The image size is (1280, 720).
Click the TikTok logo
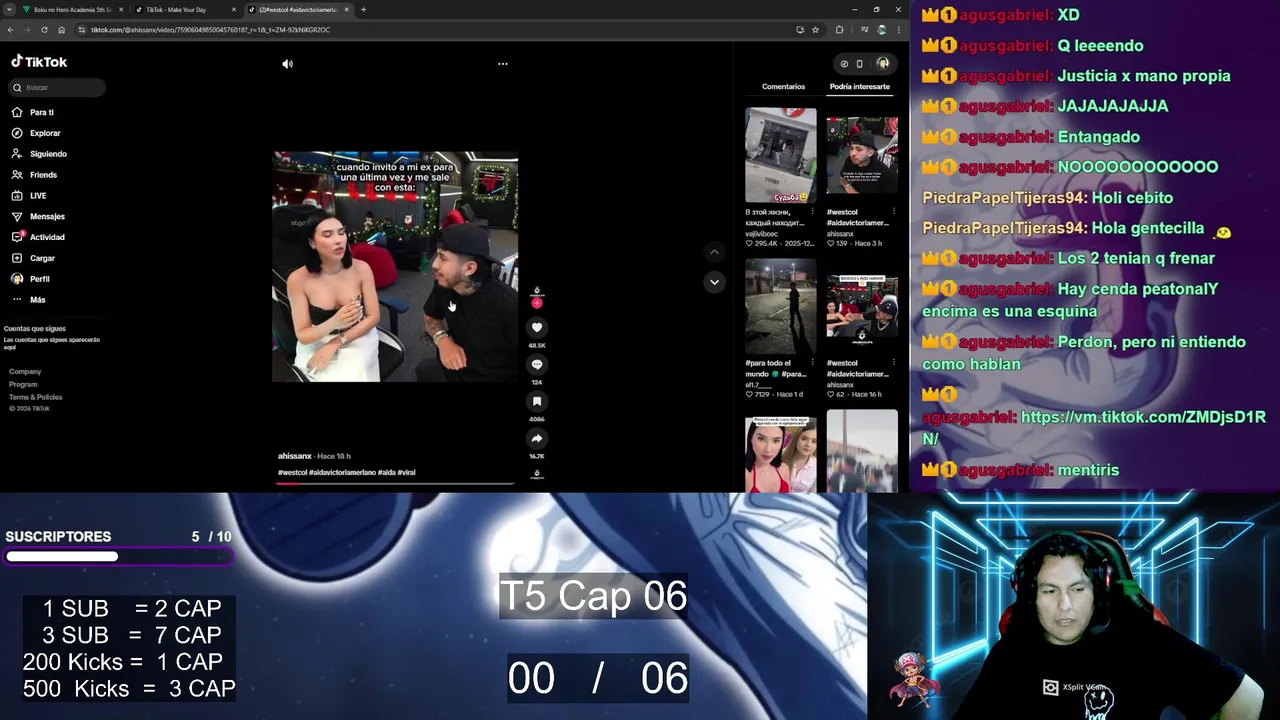tap(39, 62)
